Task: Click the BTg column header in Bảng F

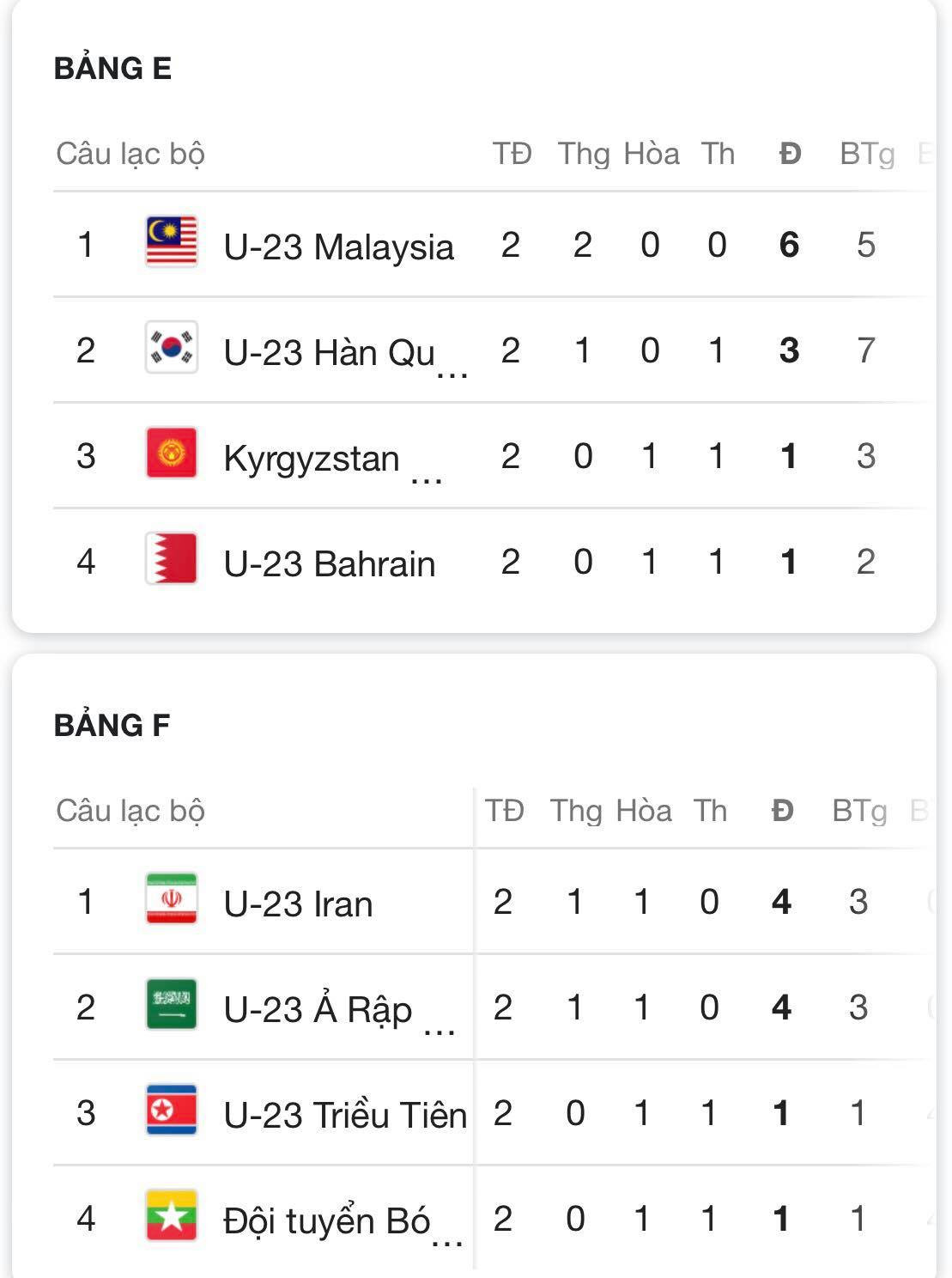Action: coord(859,812)
